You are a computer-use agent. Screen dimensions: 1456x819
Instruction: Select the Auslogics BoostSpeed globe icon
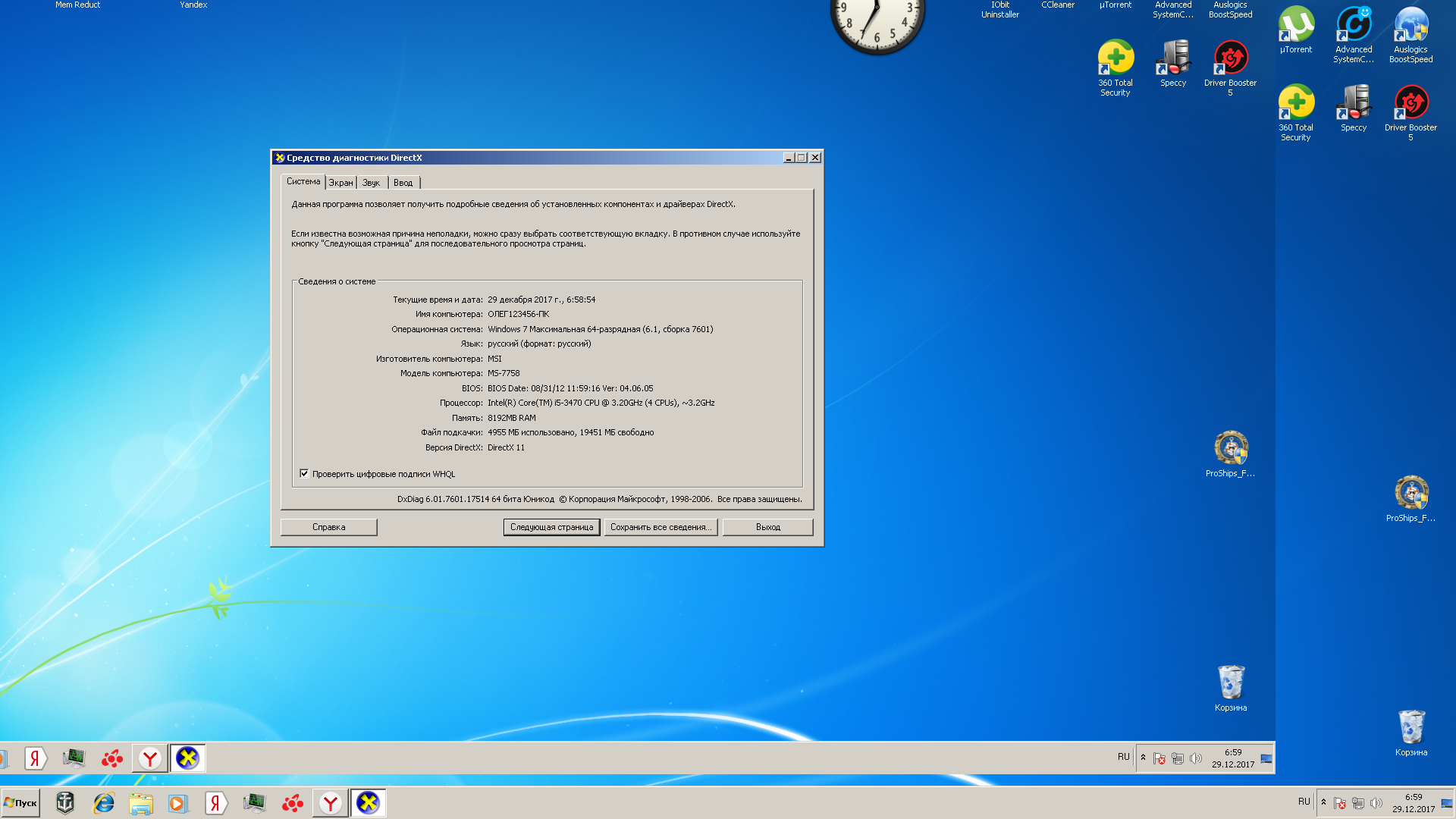[1410, 25]
